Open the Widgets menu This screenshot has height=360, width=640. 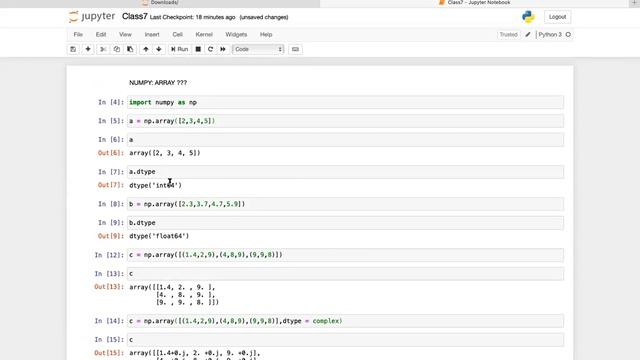[x=236, y=35]
